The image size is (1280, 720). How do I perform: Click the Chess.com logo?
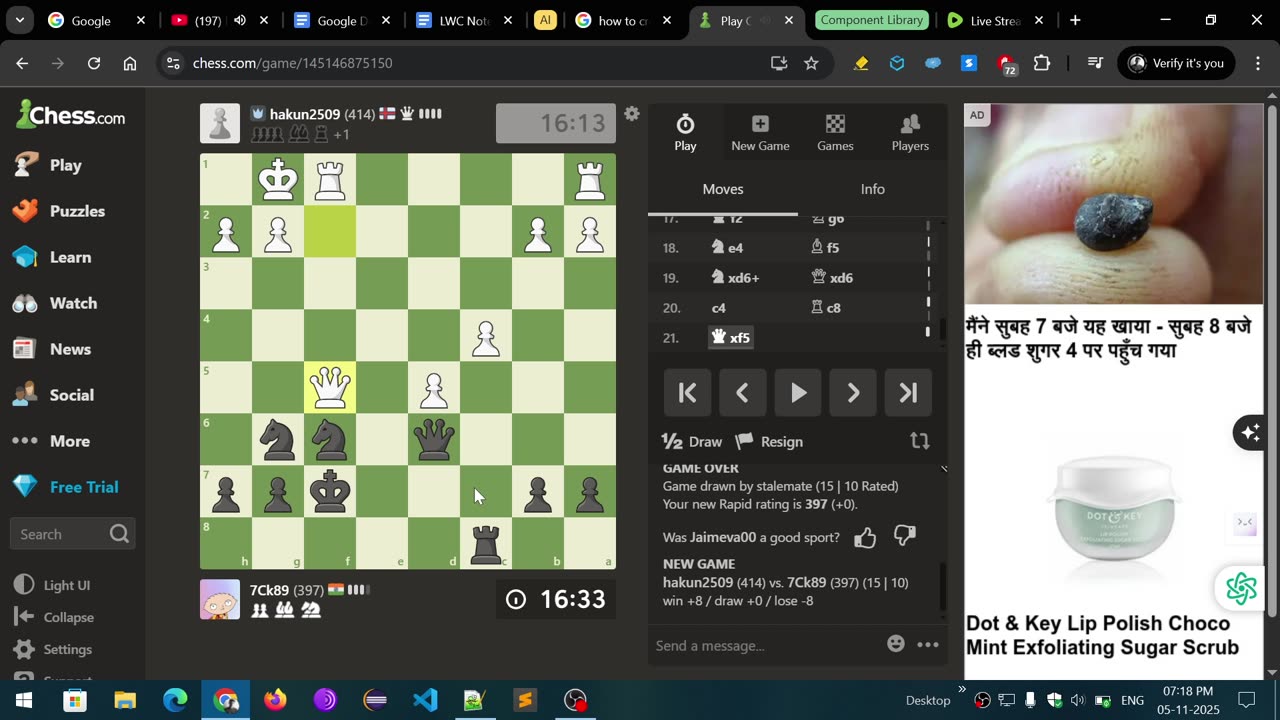[71, 115]
